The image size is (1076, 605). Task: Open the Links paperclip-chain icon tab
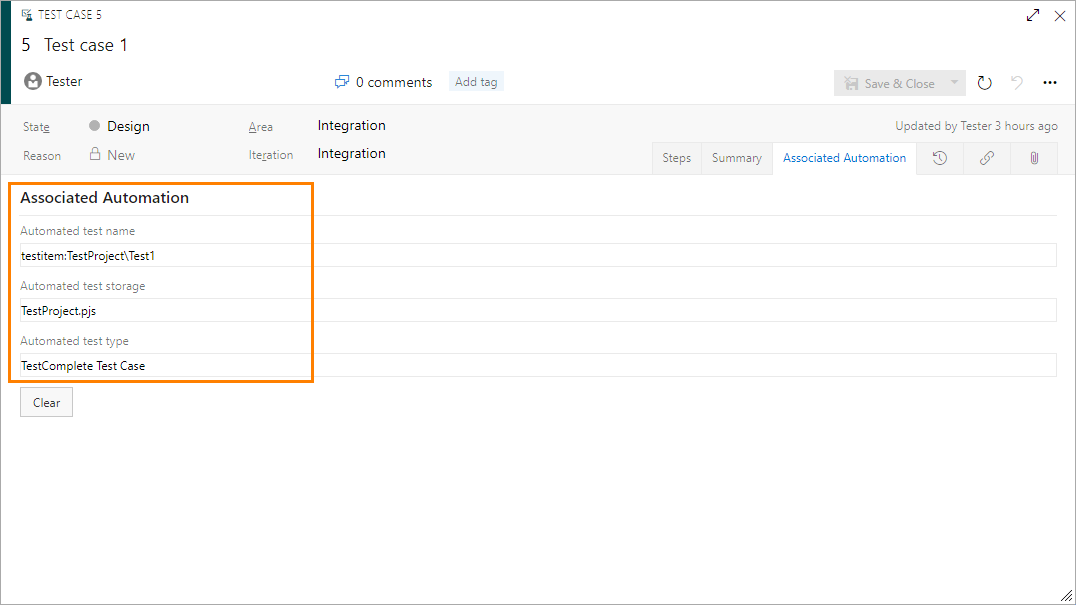pyautogui.click(x=987, y=158)
